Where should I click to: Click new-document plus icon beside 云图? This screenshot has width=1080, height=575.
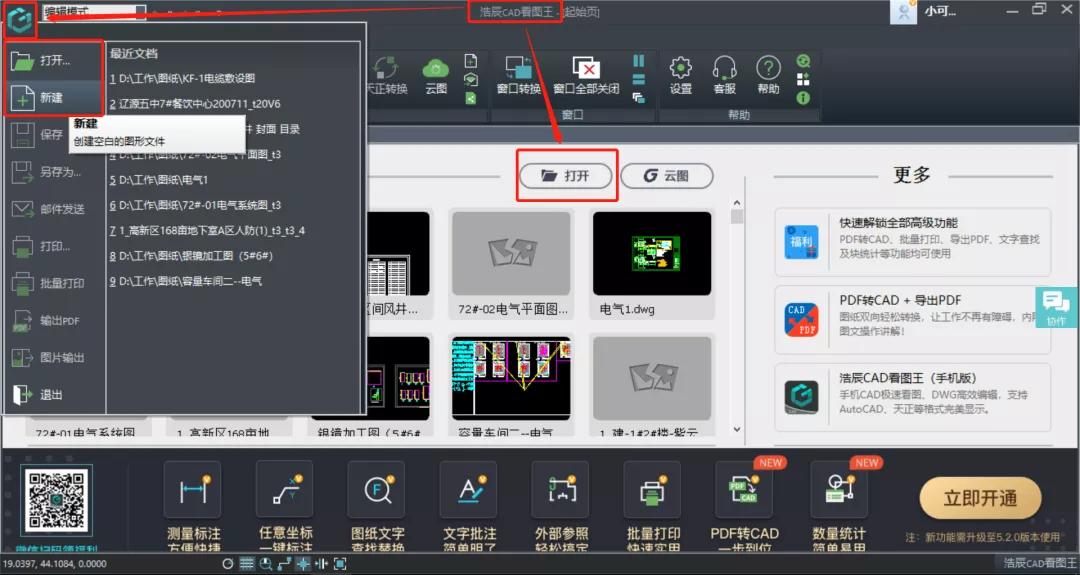click(x=470, y=61)
